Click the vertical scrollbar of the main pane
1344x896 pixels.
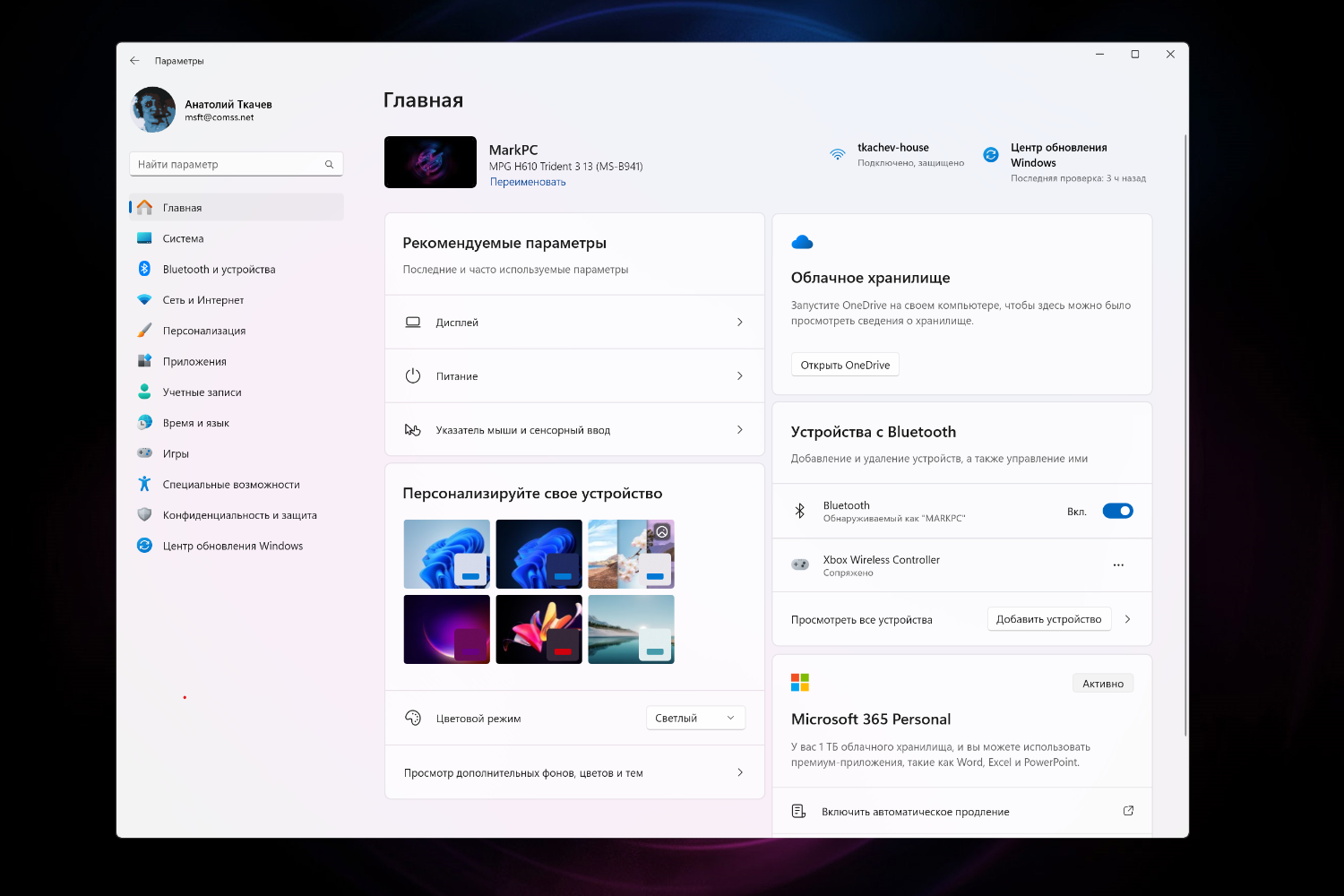pyautogui.click(x=1185, y=435)
